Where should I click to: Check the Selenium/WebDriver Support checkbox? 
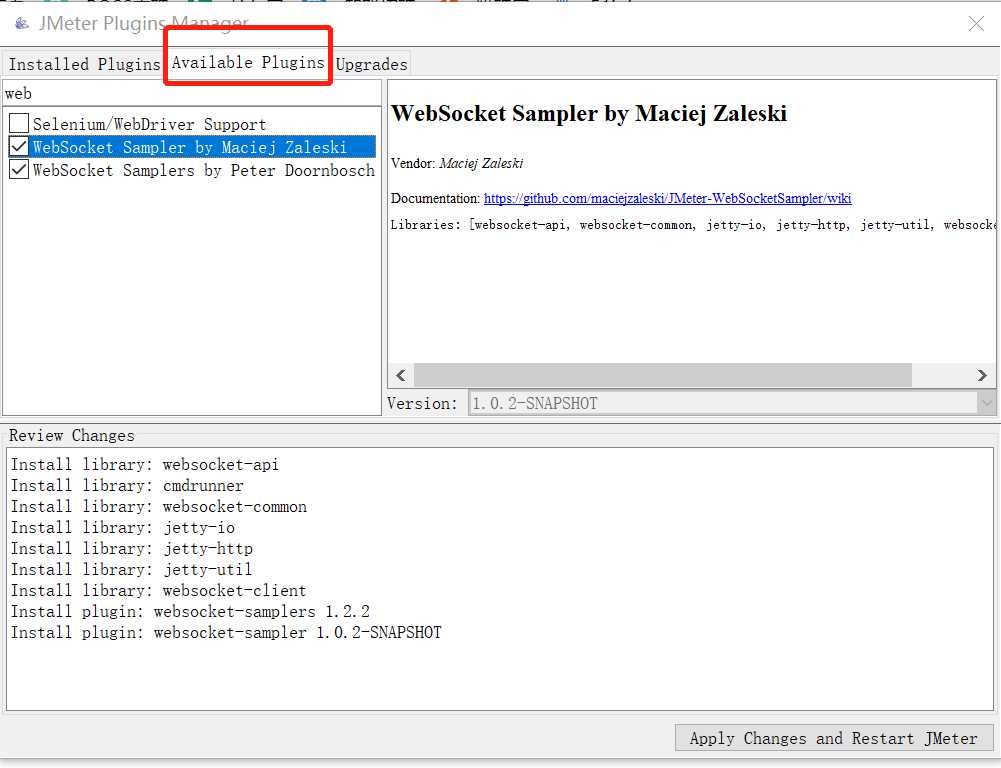click(x=19, y=123)
